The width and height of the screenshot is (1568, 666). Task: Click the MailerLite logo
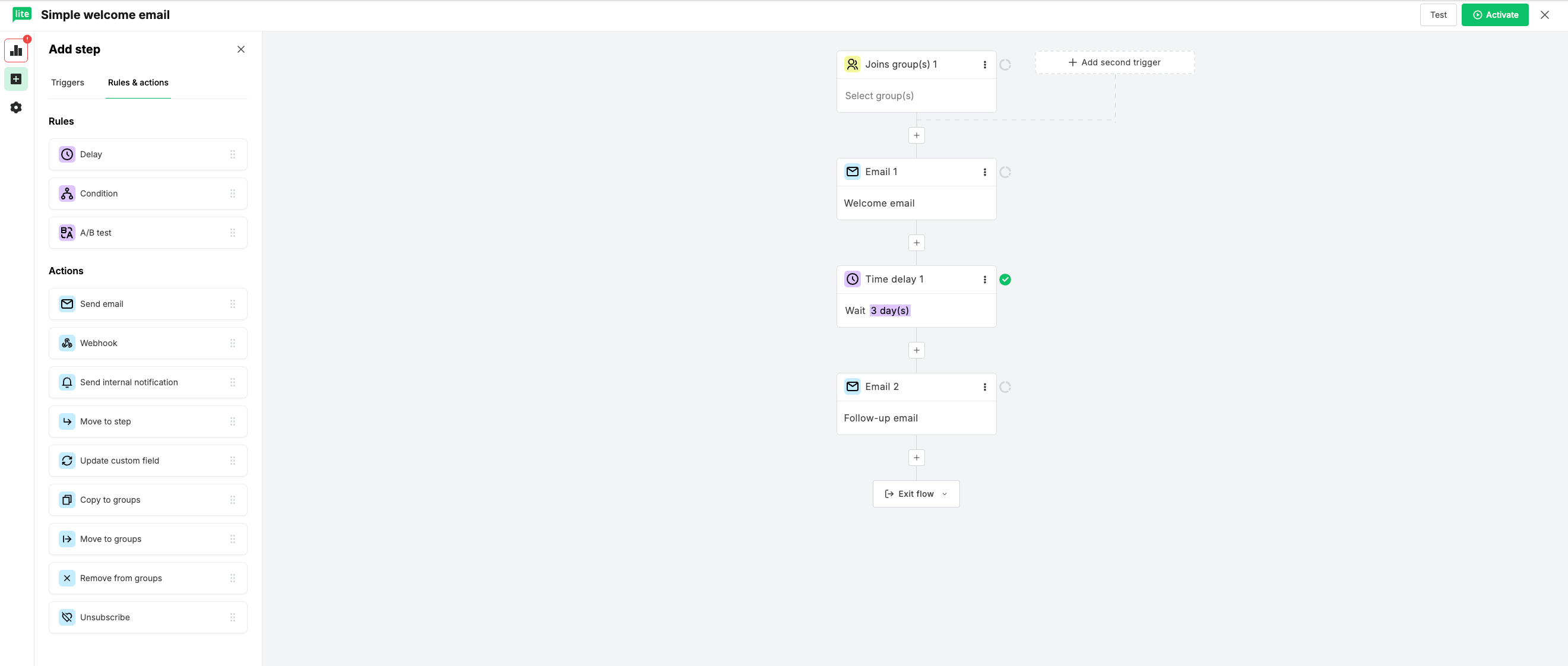pyautogui.click(x=22, y=15)
